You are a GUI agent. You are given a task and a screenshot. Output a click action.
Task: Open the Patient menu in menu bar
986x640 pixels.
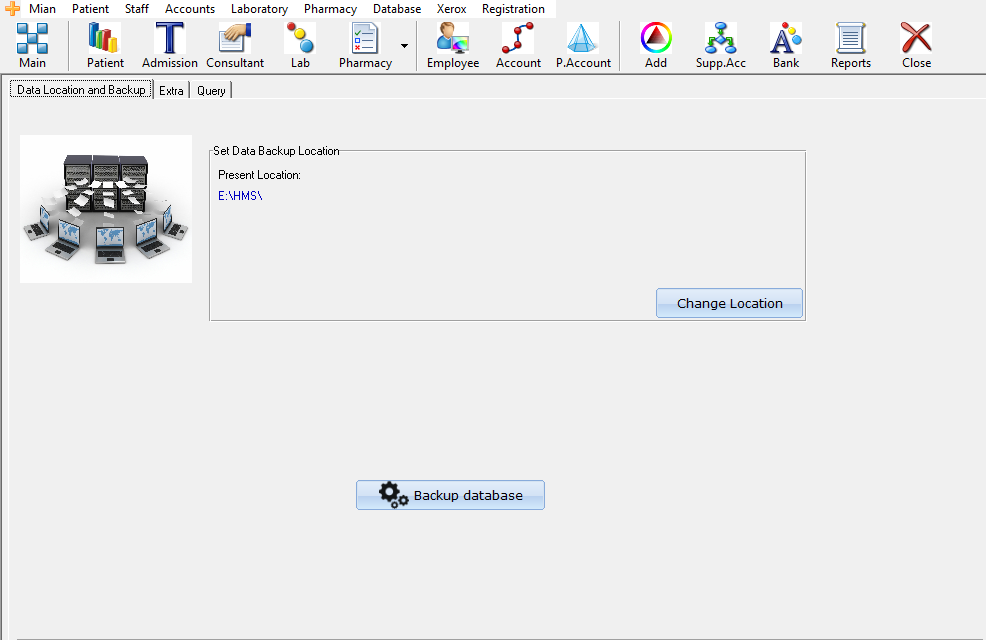pos(91,9)
